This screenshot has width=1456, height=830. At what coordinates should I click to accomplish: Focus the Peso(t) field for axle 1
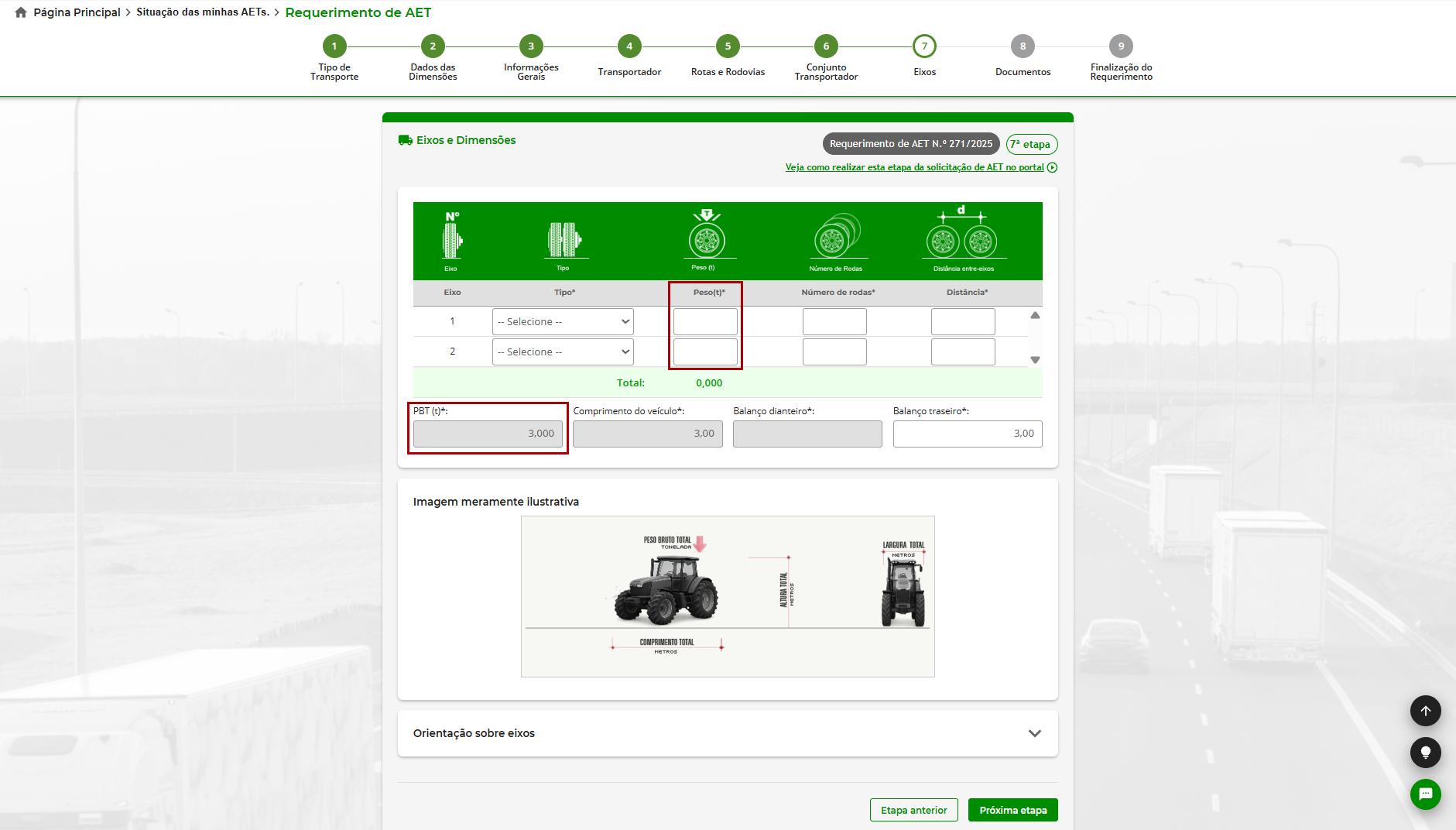click(x=705, y=321)
